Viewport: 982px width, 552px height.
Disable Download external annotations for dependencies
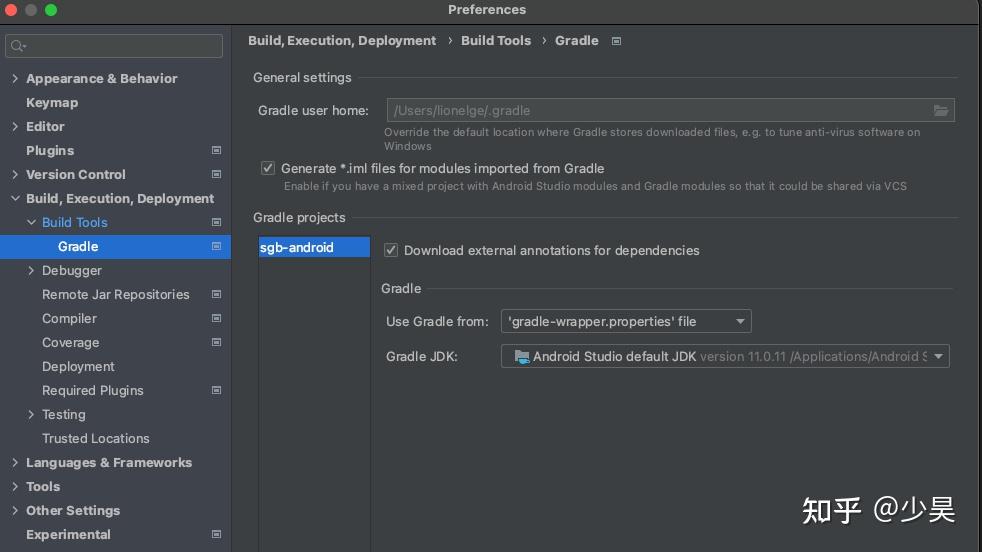pyautogui.click(x=391, y=251)
